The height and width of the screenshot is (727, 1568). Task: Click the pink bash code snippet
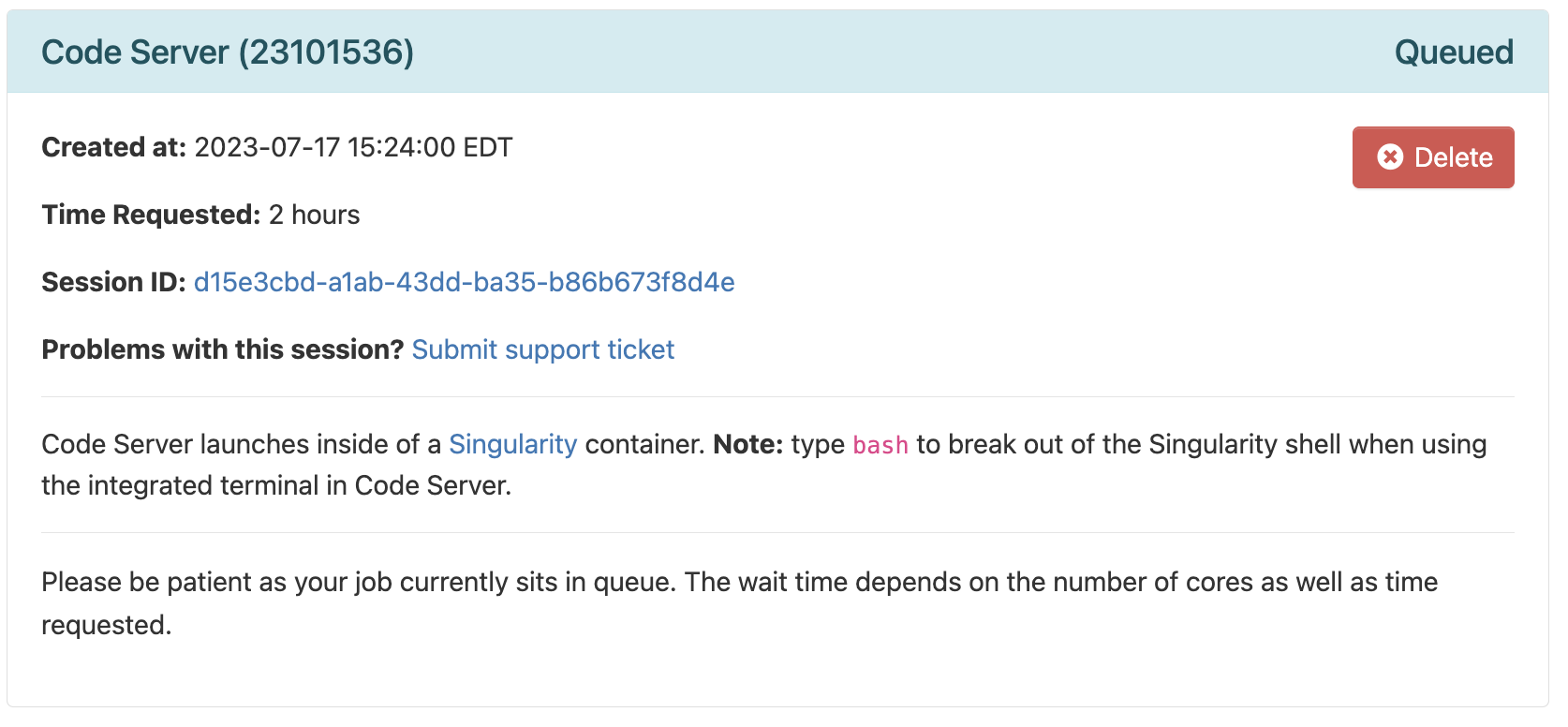pyautogui.click(x=880, y=445)
